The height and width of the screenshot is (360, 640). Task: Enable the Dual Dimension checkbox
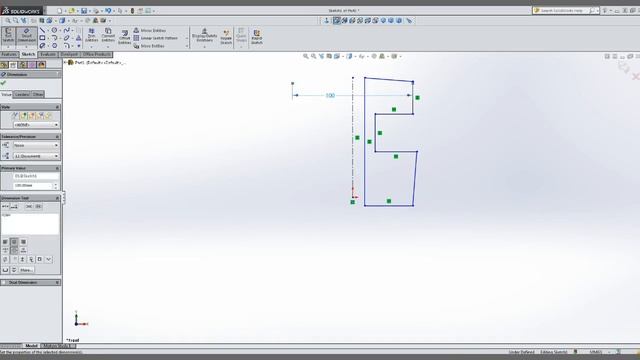4,282
